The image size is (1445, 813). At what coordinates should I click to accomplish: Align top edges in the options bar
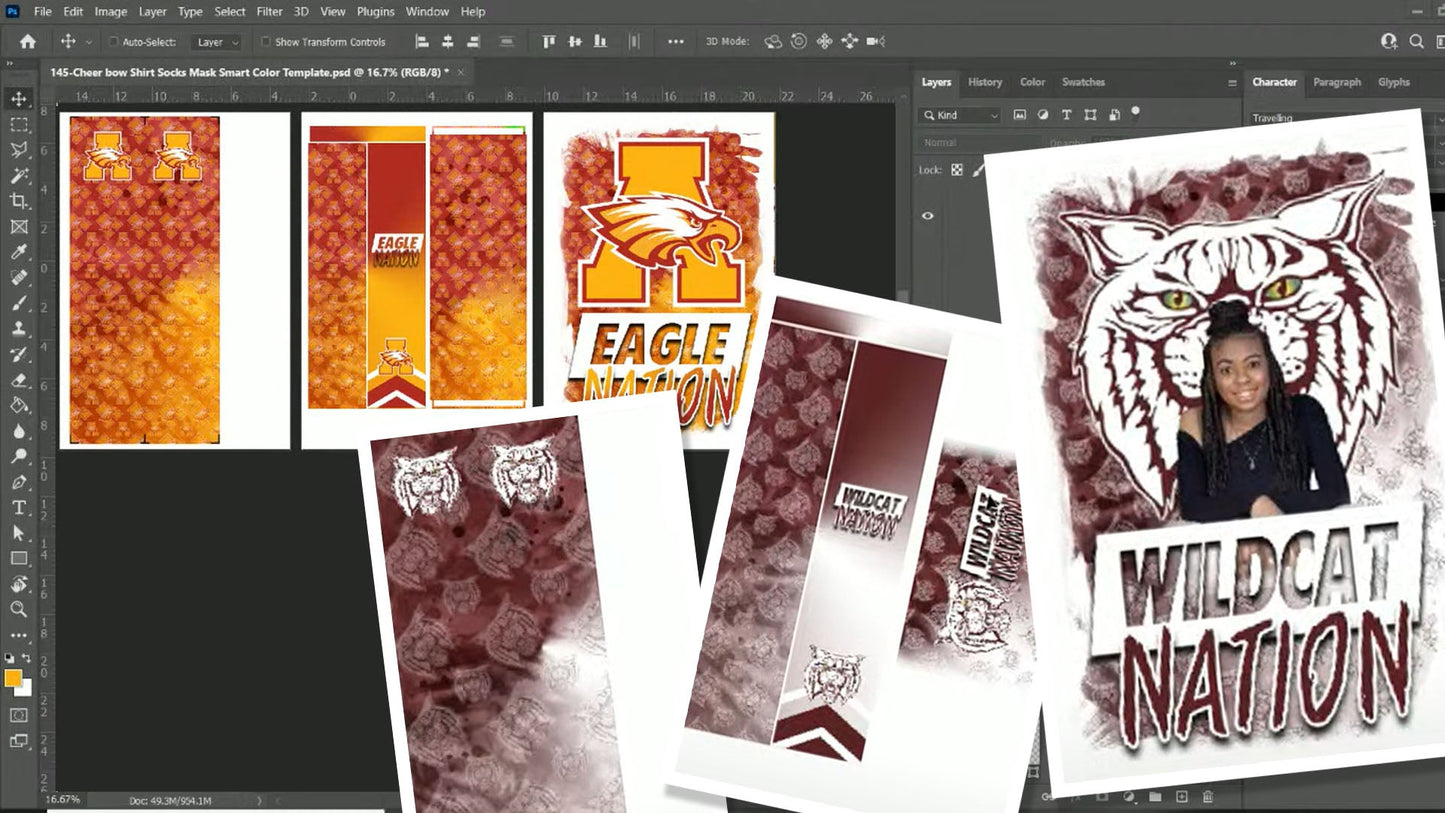(549, 42)
